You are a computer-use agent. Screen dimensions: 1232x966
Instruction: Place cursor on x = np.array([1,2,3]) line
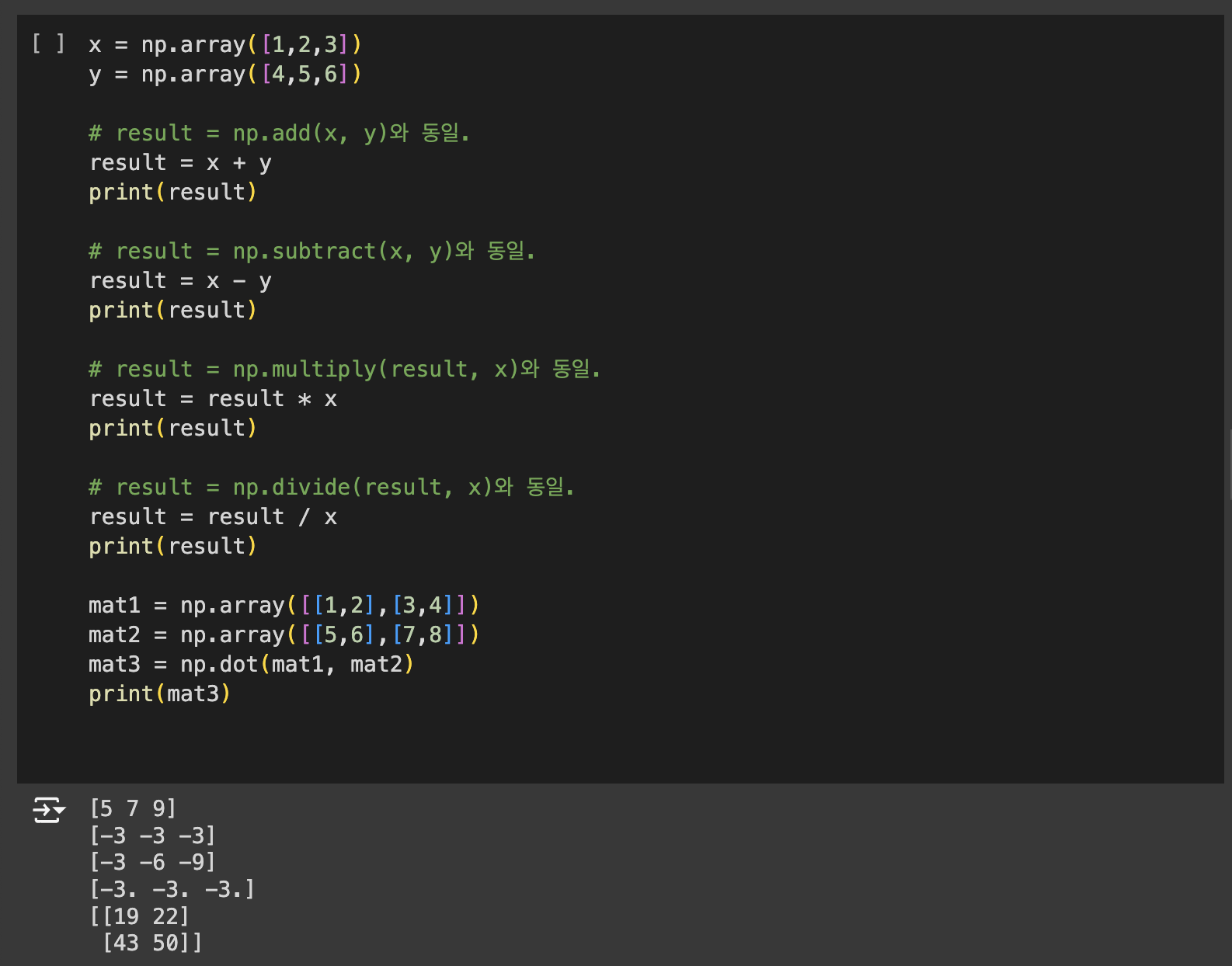(x=224, y=45)
